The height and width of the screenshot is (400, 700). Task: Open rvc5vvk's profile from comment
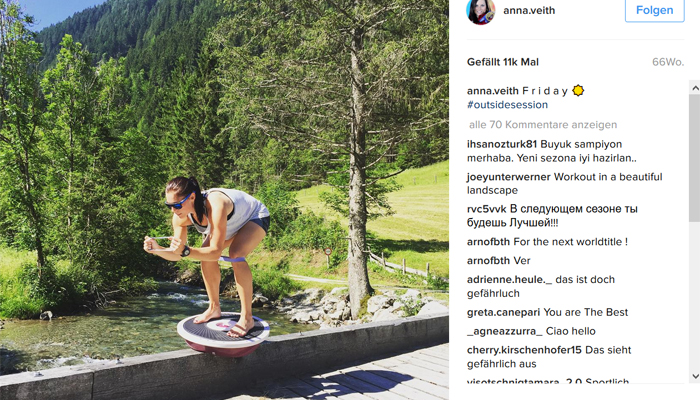coord(487,209)
